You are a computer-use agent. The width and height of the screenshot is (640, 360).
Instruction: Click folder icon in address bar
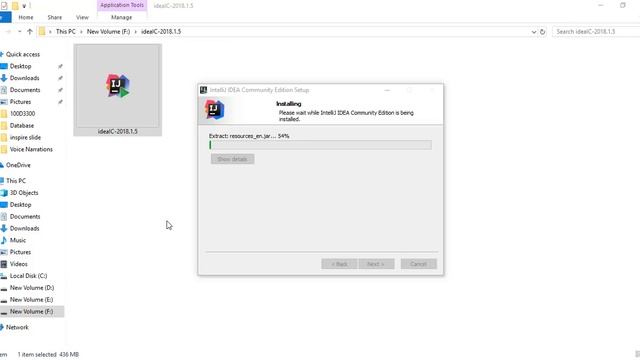coord(42,31)
